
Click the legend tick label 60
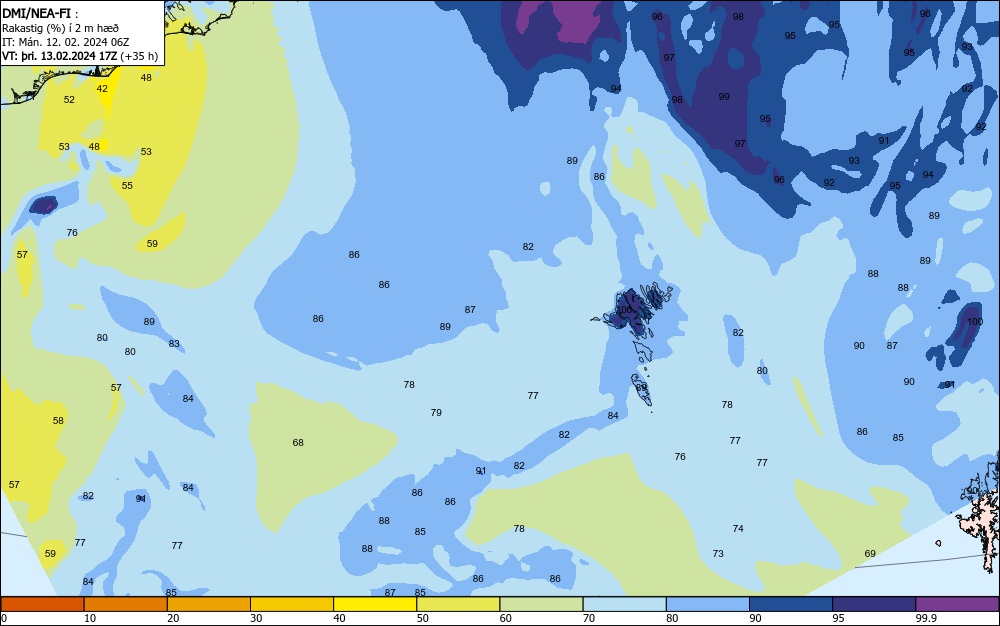(506, 618)
